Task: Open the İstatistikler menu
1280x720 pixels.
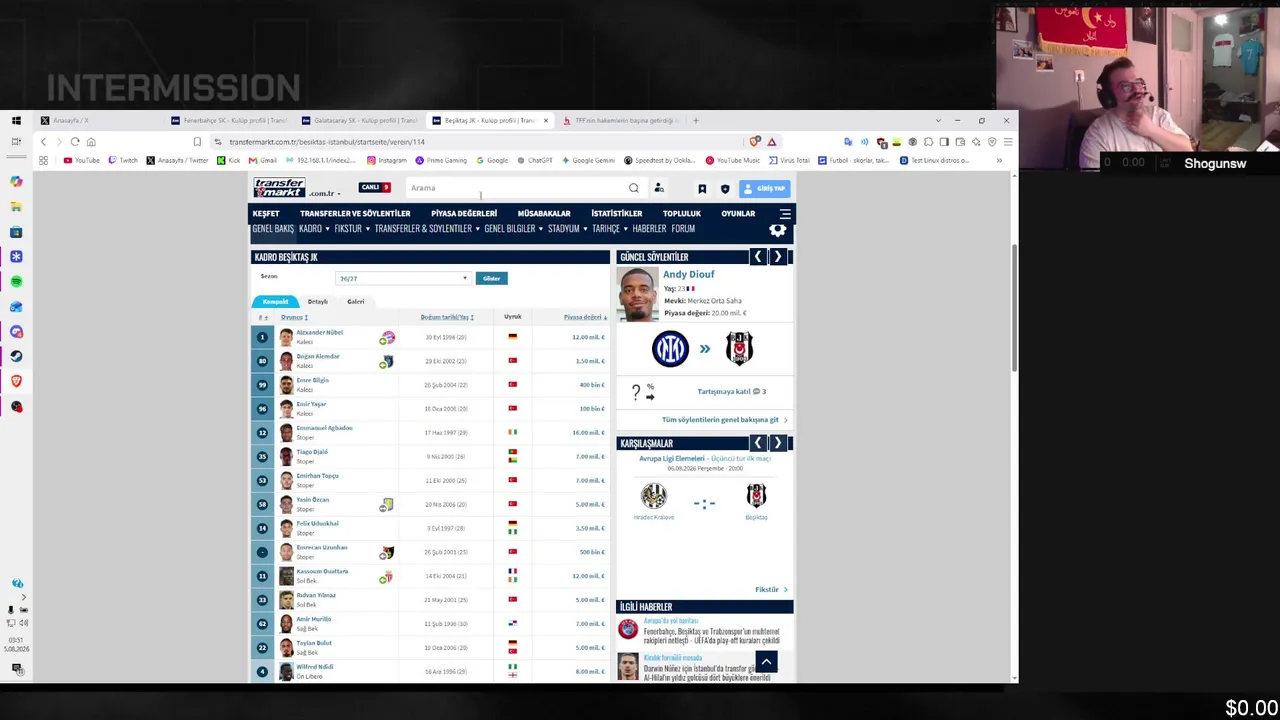Action: point(616,213)
